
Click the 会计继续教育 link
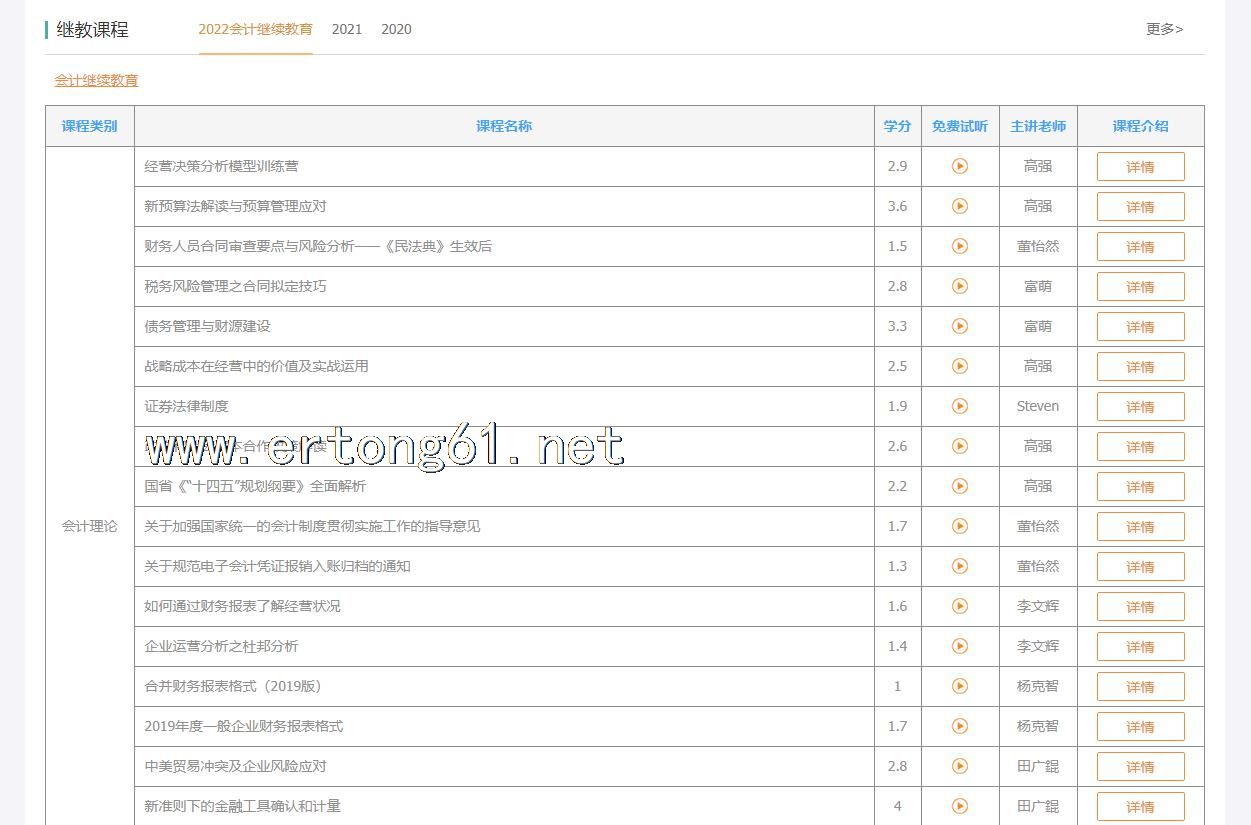tap(96, 80)
